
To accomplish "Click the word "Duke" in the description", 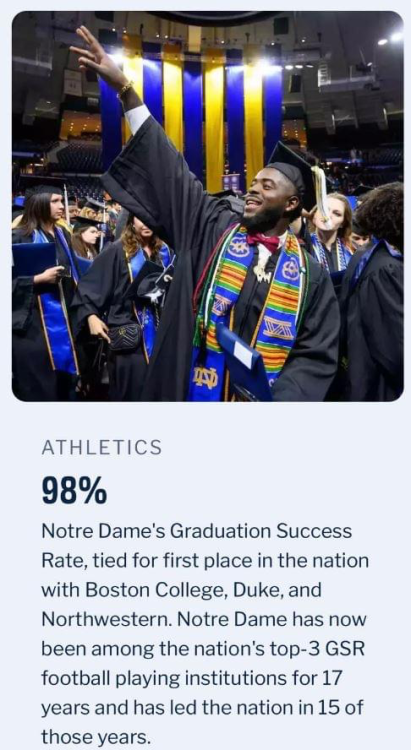I will tap(254, 590).
